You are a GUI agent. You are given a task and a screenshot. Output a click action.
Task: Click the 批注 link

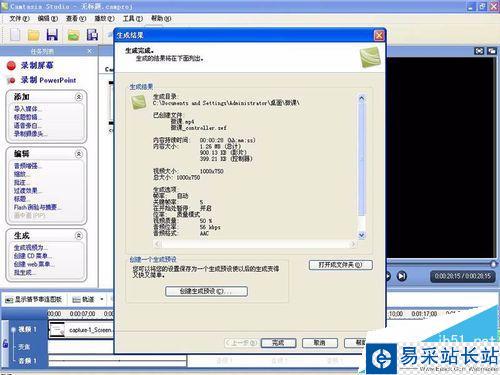22,182
